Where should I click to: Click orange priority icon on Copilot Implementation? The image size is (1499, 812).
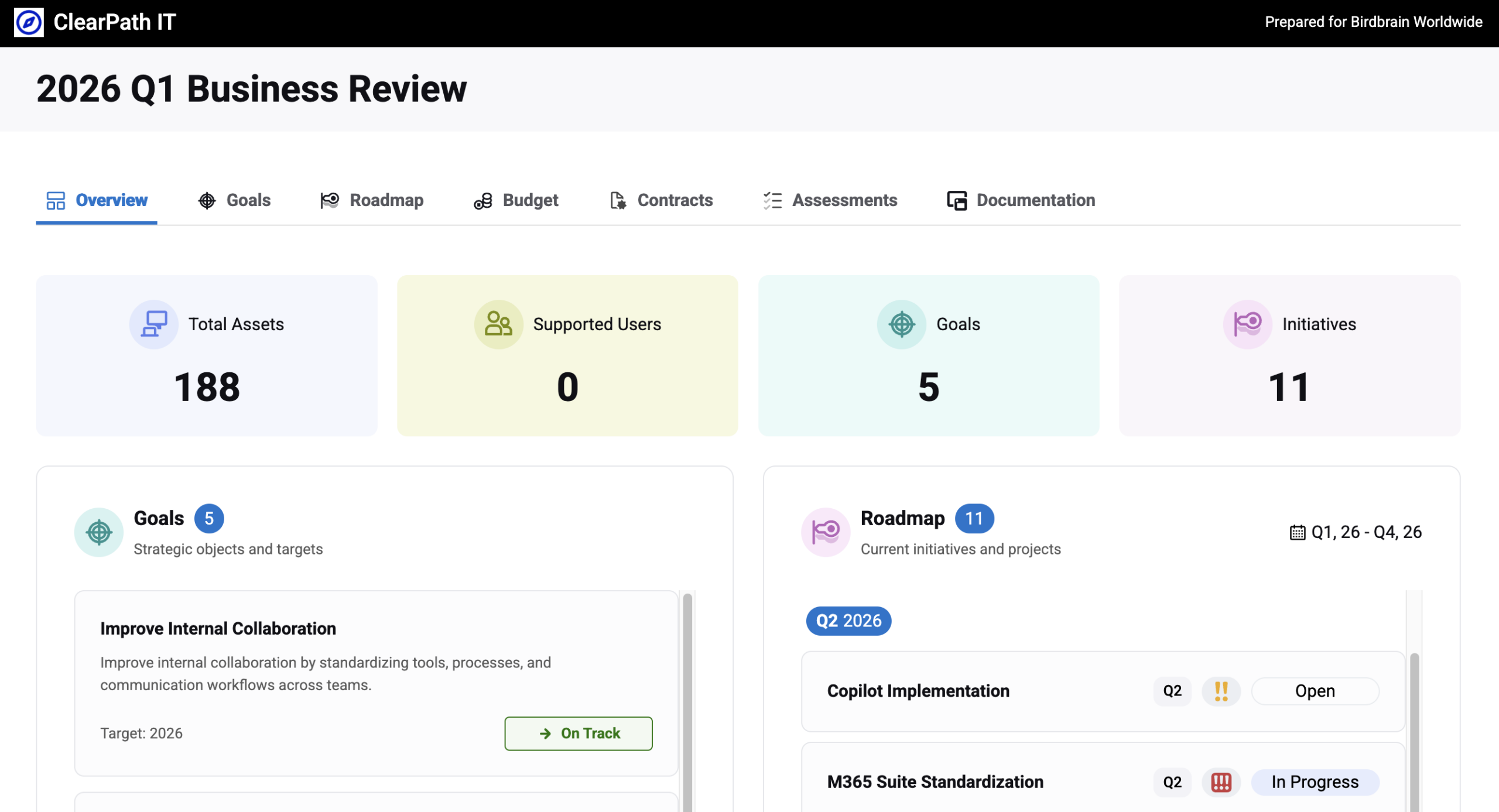tap(1221, 691)
